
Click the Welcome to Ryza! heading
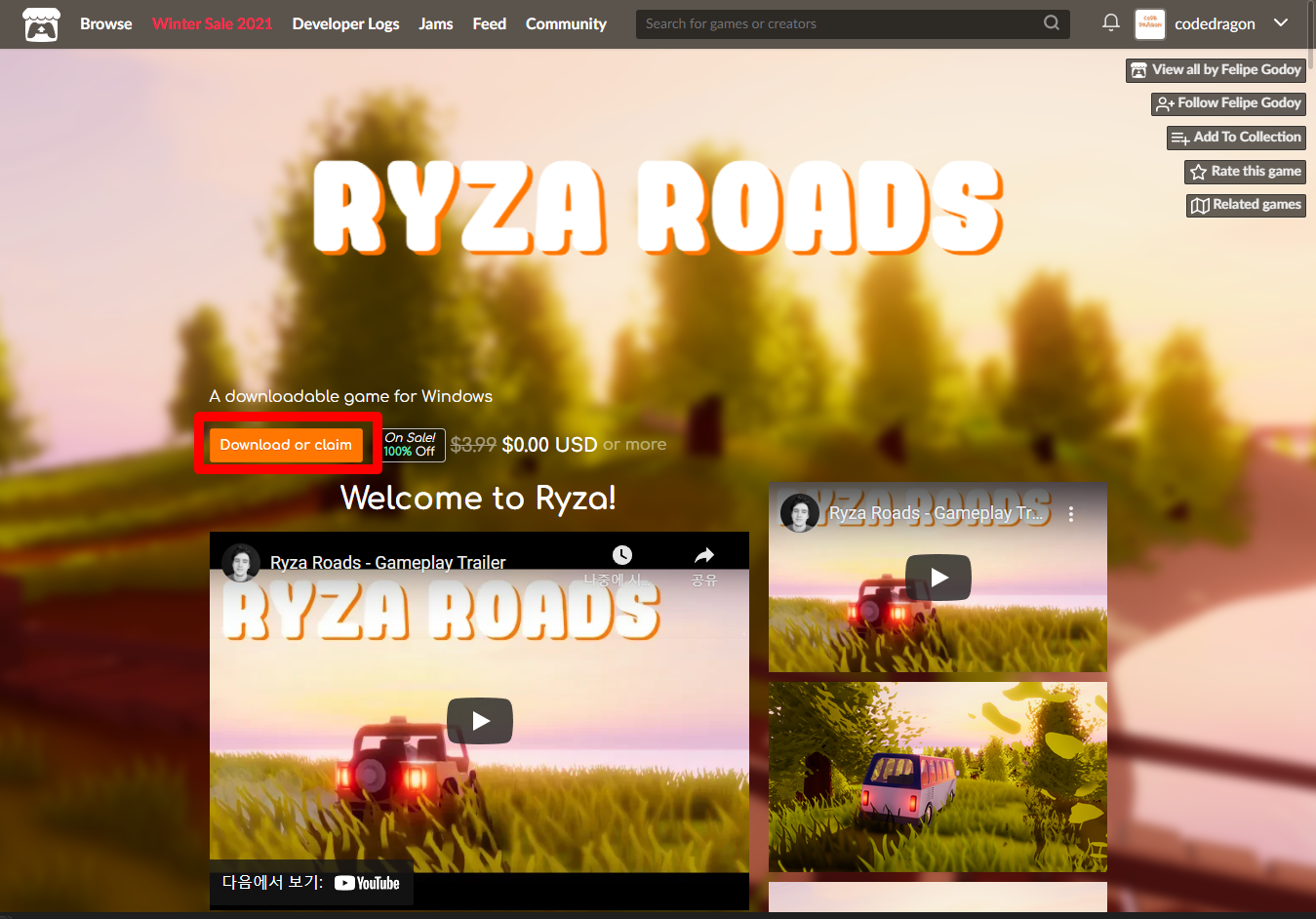click(x=478, y=499)
